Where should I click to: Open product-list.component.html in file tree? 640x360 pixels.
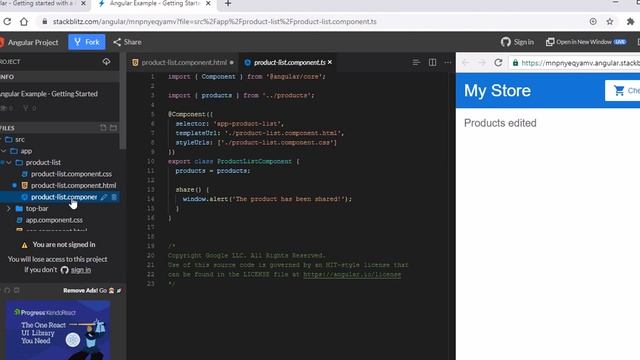(x=73, y=185)
